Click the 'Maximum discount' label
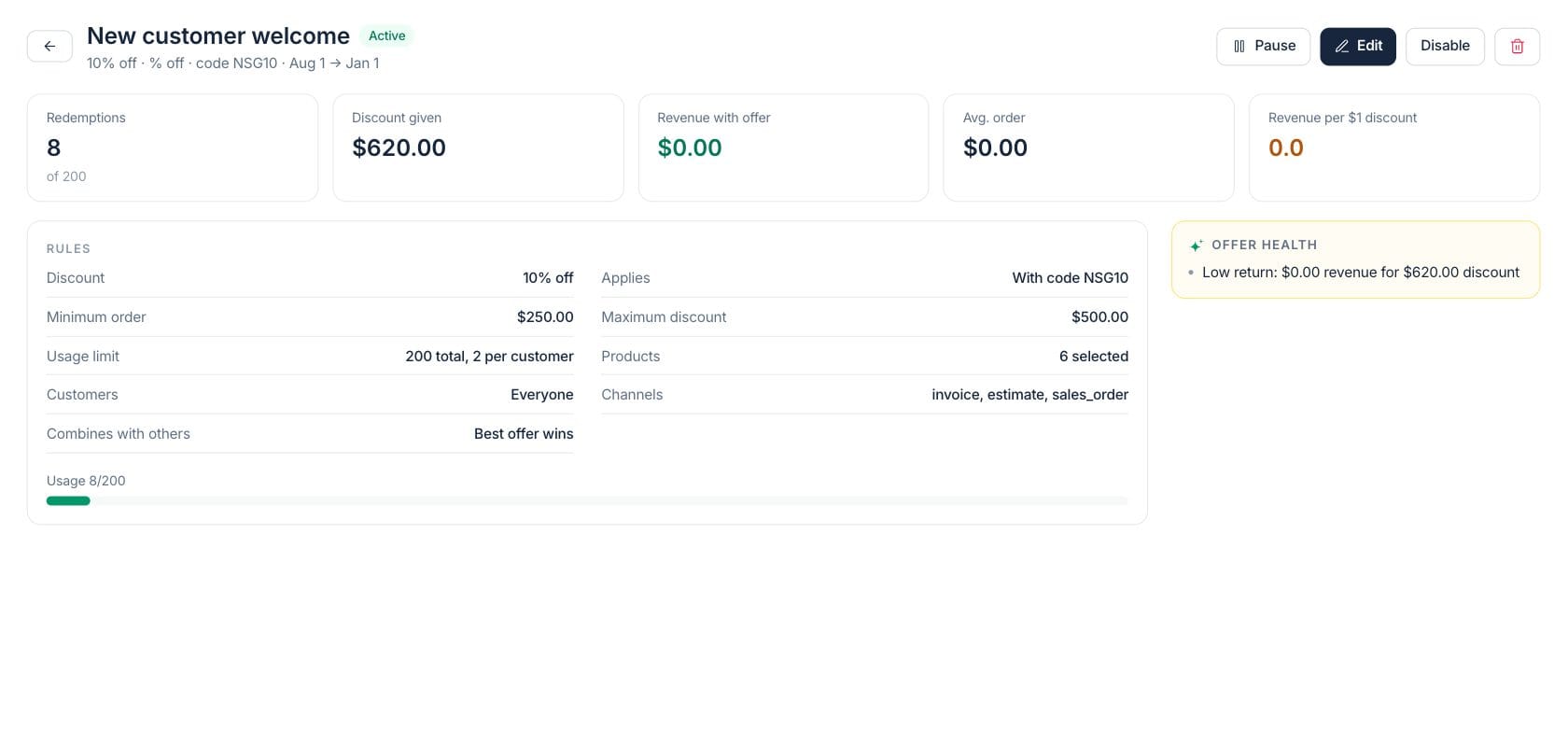This screenshot has height=744, width=1568. [664, 317]
